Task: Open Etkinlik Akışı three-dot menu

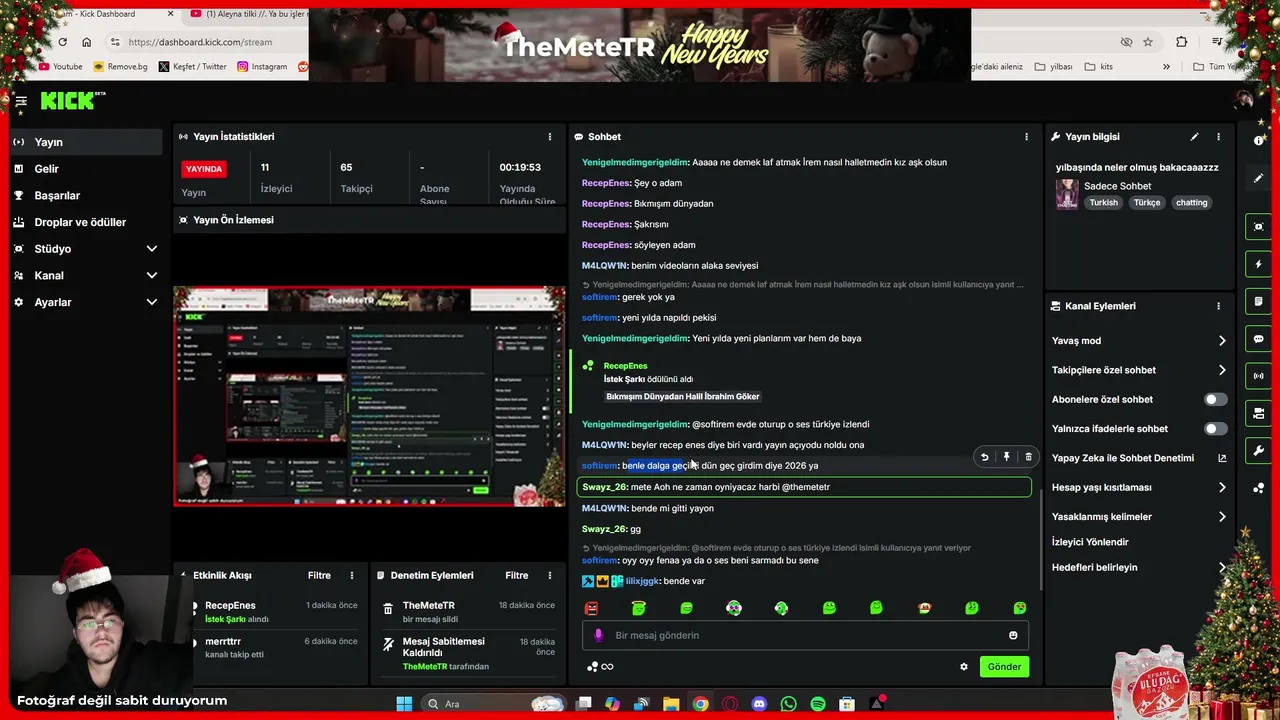Action: 351,576
